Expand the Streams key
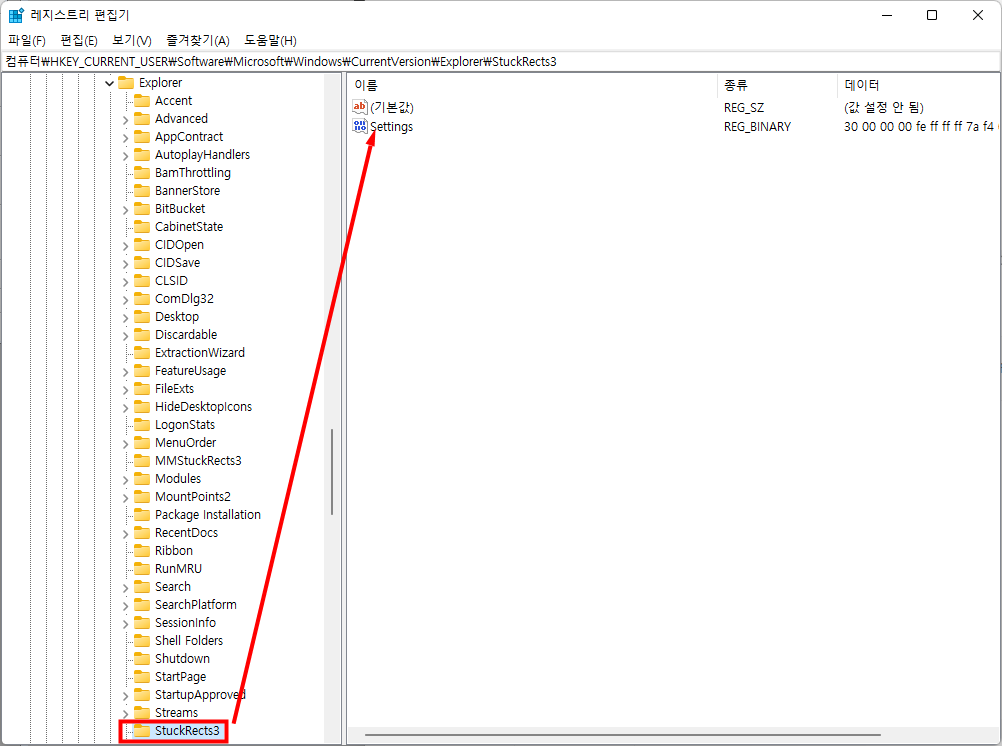The width and height of the screenshot is (1002, 746). tap(125, 713)
